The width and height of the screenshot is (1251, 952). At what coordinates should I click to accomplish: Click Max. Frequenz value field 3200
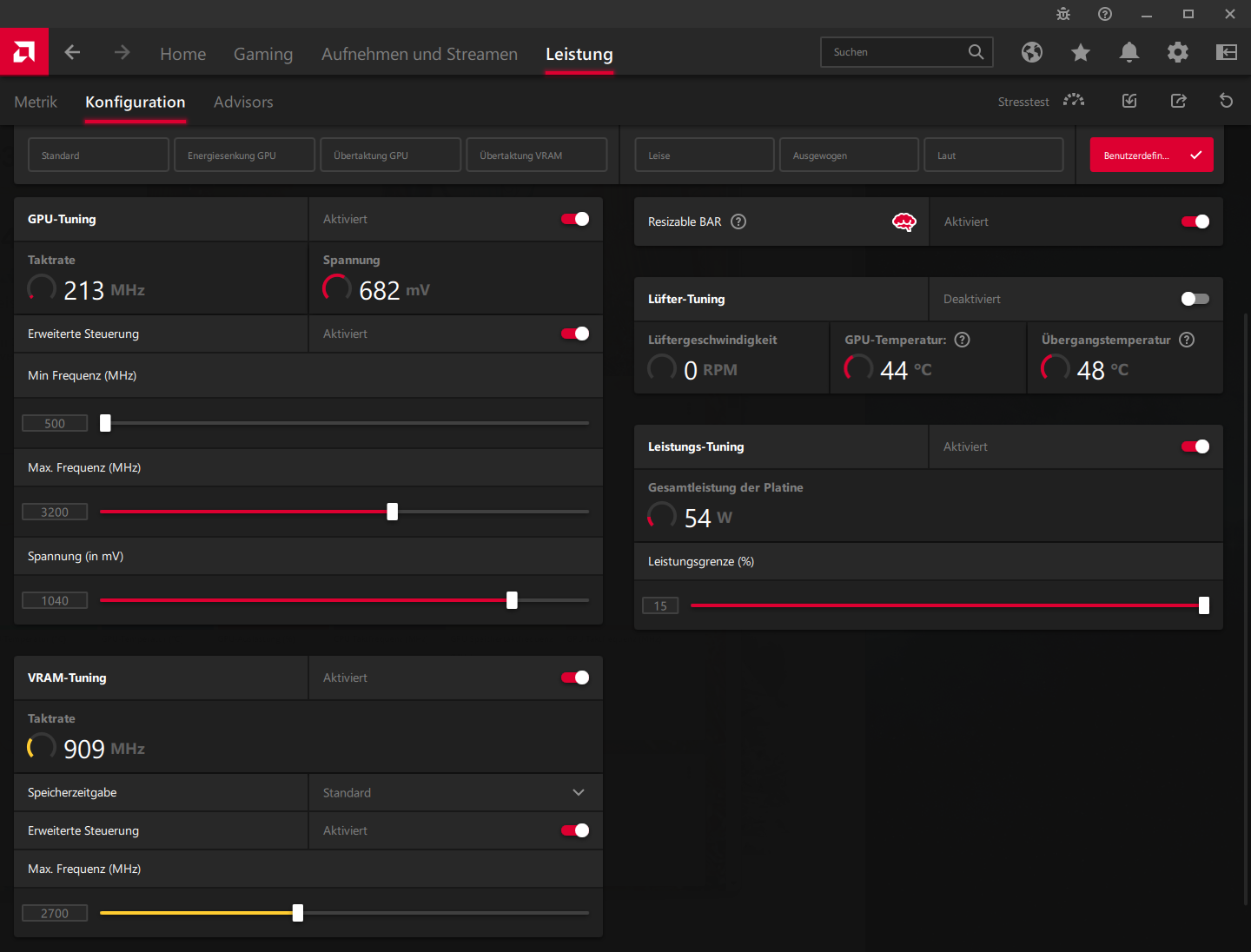point(55,512)
